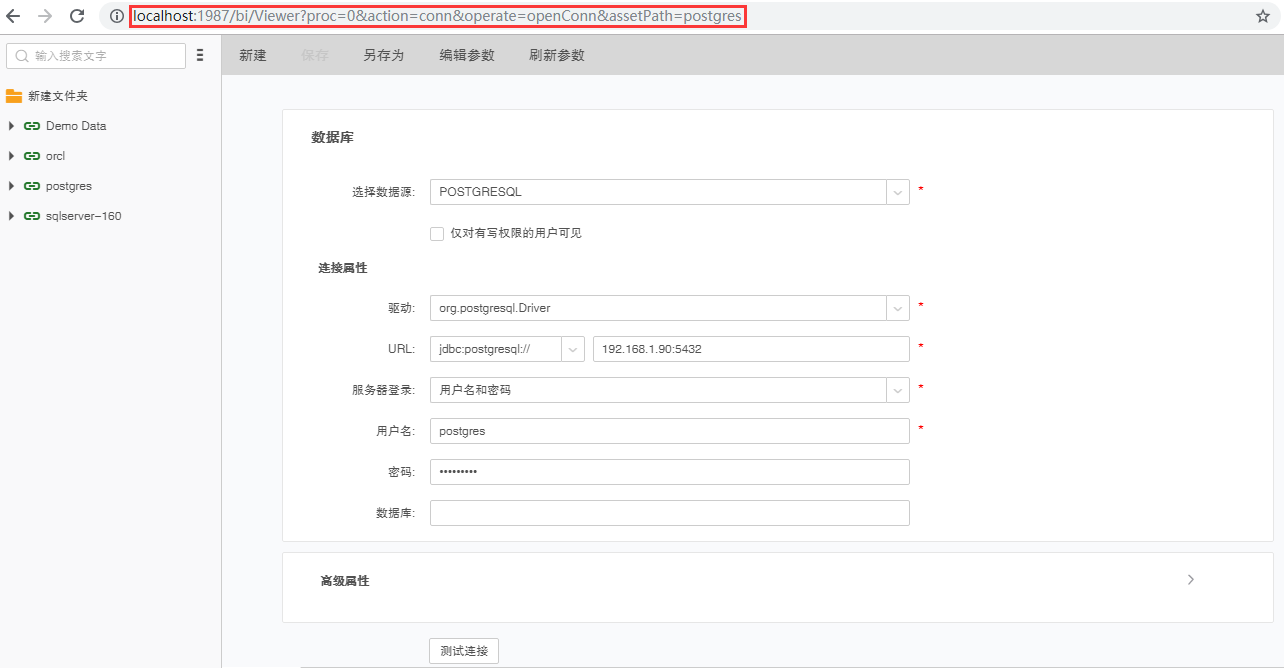Expand the 高级属性 section
Image resolution: width=1284 pixels, height=668 pixels.
pos(1190,579)
